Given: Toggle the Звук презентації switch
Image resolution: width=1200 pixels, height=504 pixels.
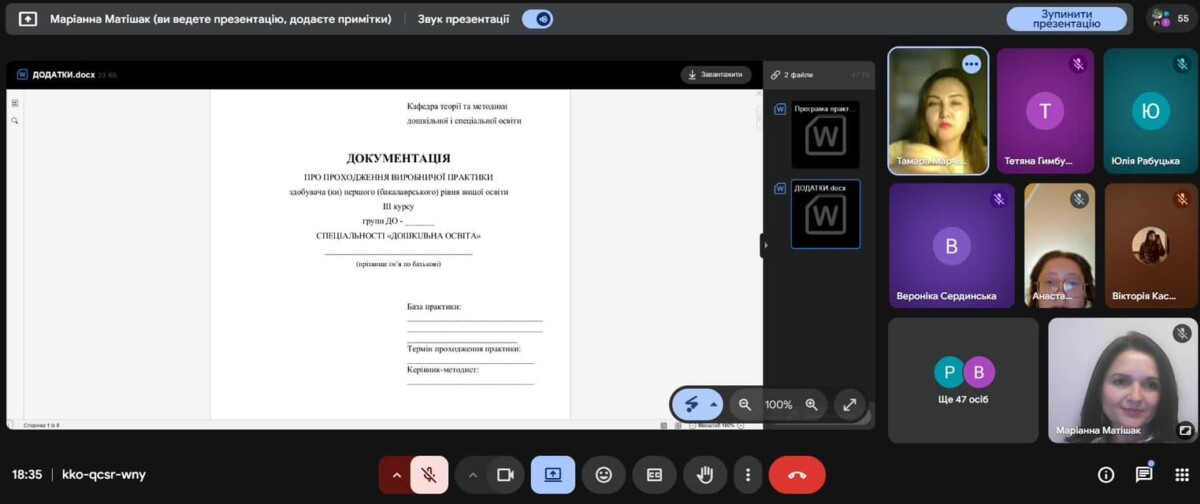Looking at the screenshot, I should (538, 19).
